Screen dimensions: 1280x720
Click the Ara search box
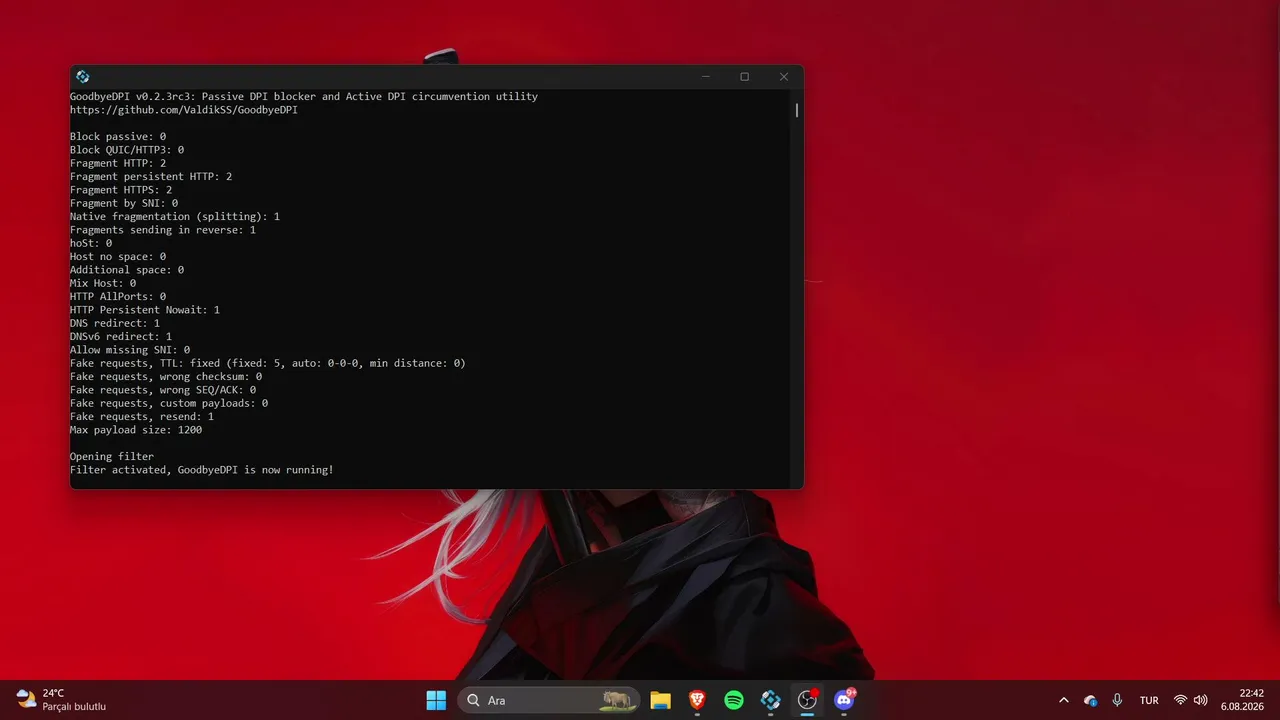click(x=550, y=700)
